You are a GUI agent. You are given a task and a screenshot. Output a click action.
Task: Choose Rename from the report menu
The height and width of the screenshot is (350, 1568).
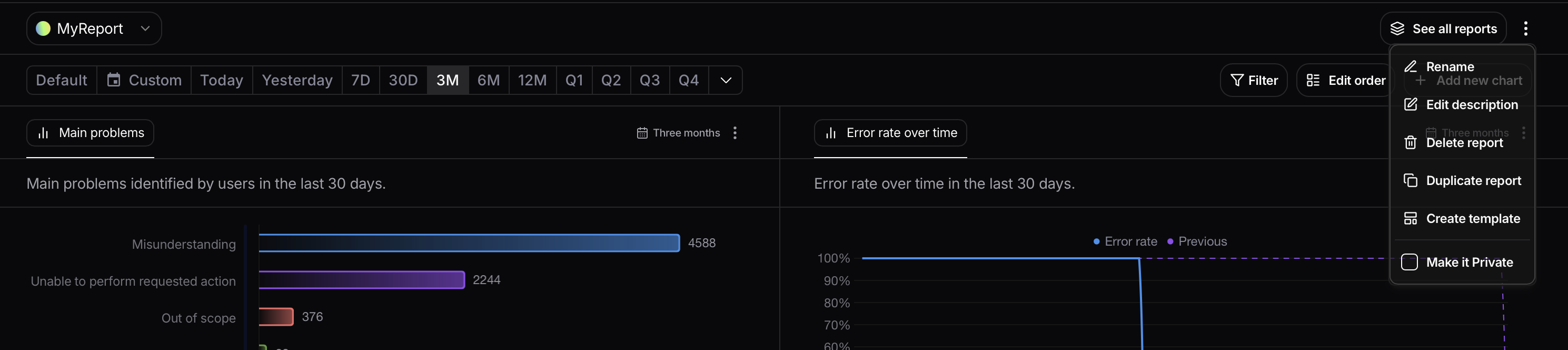point(1462,66)
